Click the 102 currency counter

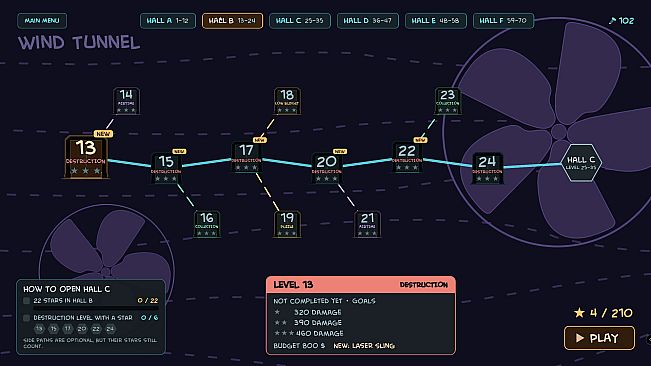tap(621, 21)
